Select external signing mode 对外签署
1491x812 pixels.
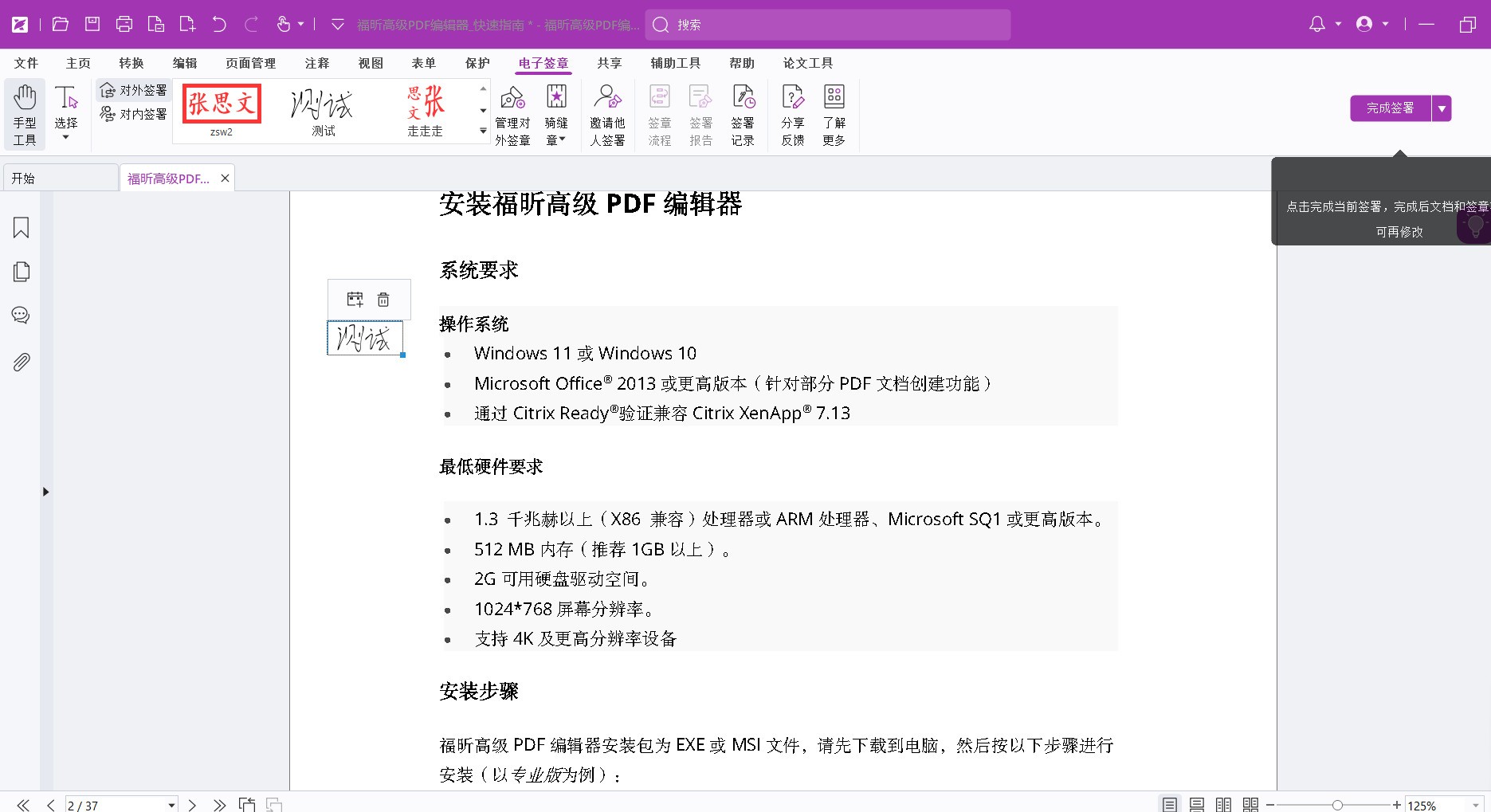[x=134, y=91]
